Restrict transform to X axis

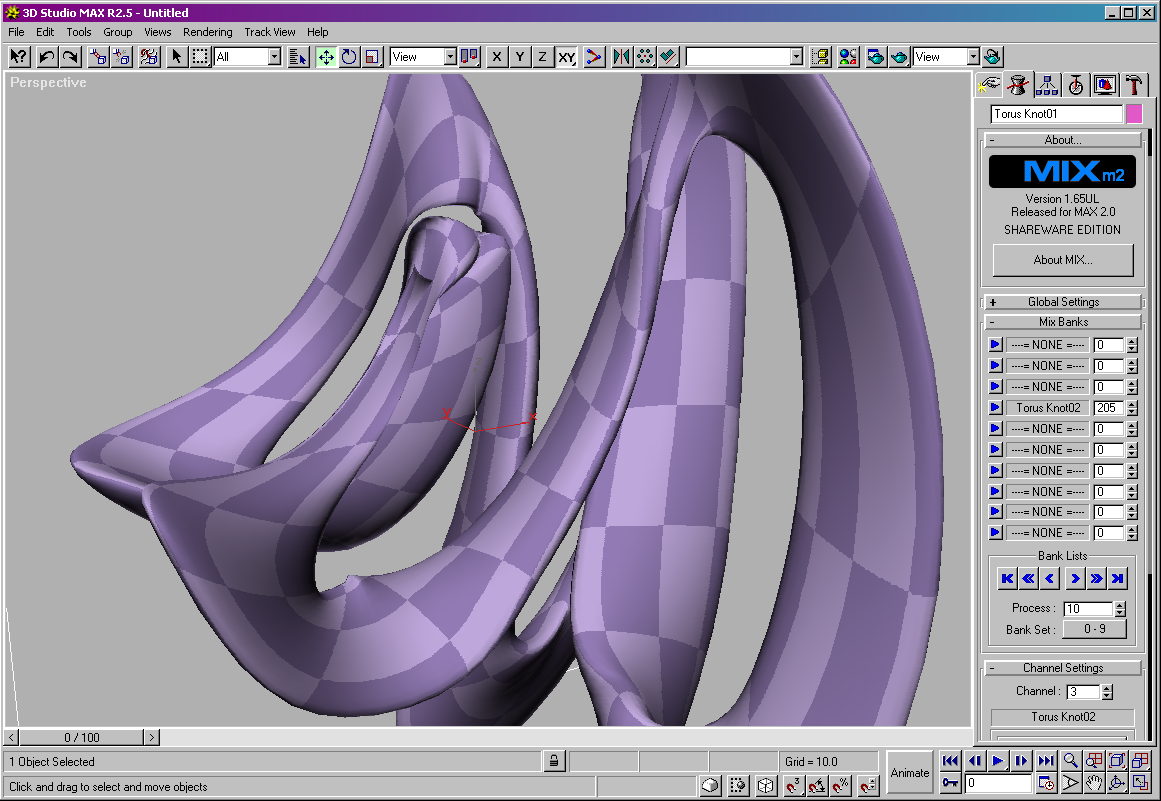point(497,57)
